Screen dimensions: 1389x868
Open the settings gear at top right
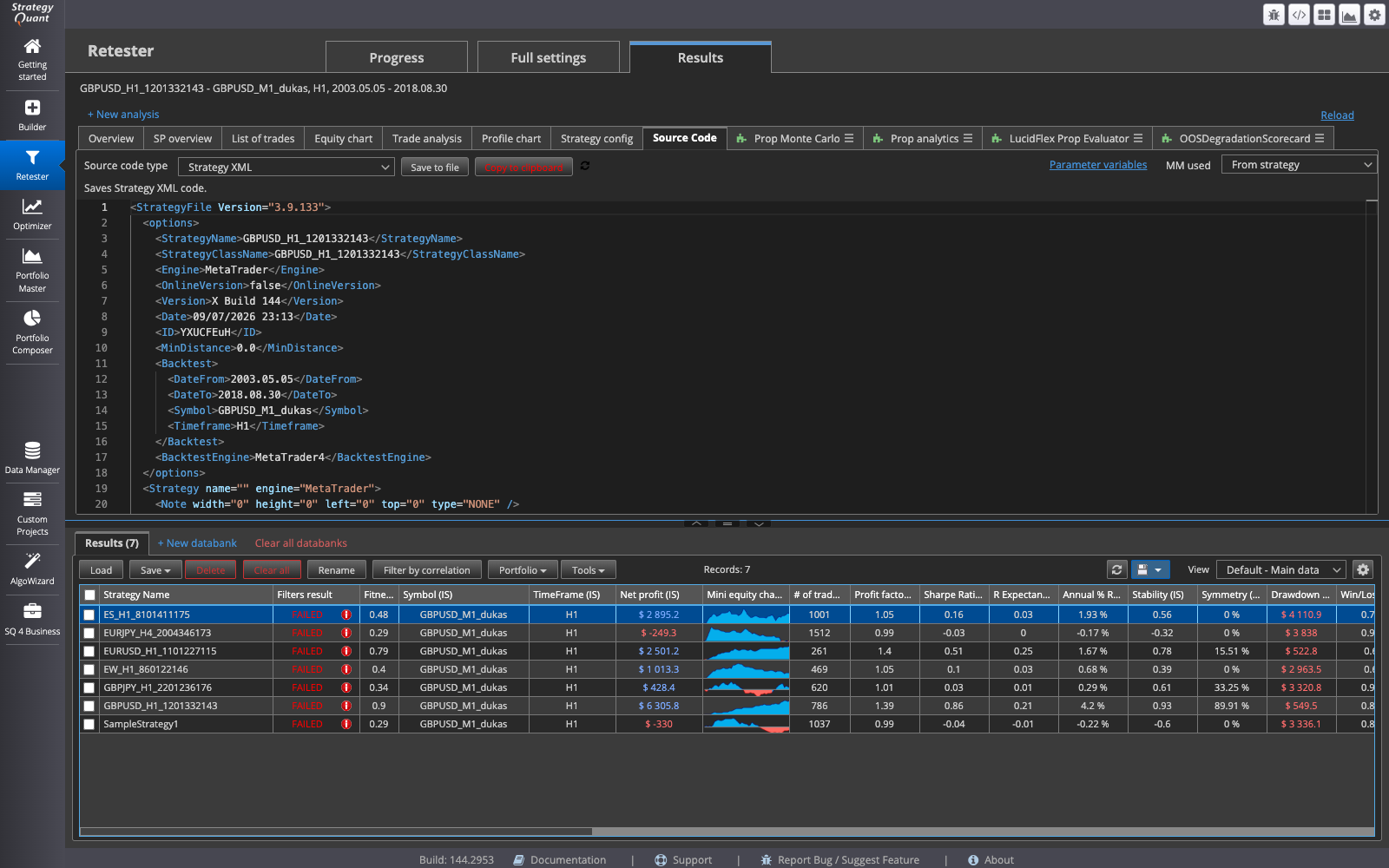pyautogui.click(x=1374, y=15)
